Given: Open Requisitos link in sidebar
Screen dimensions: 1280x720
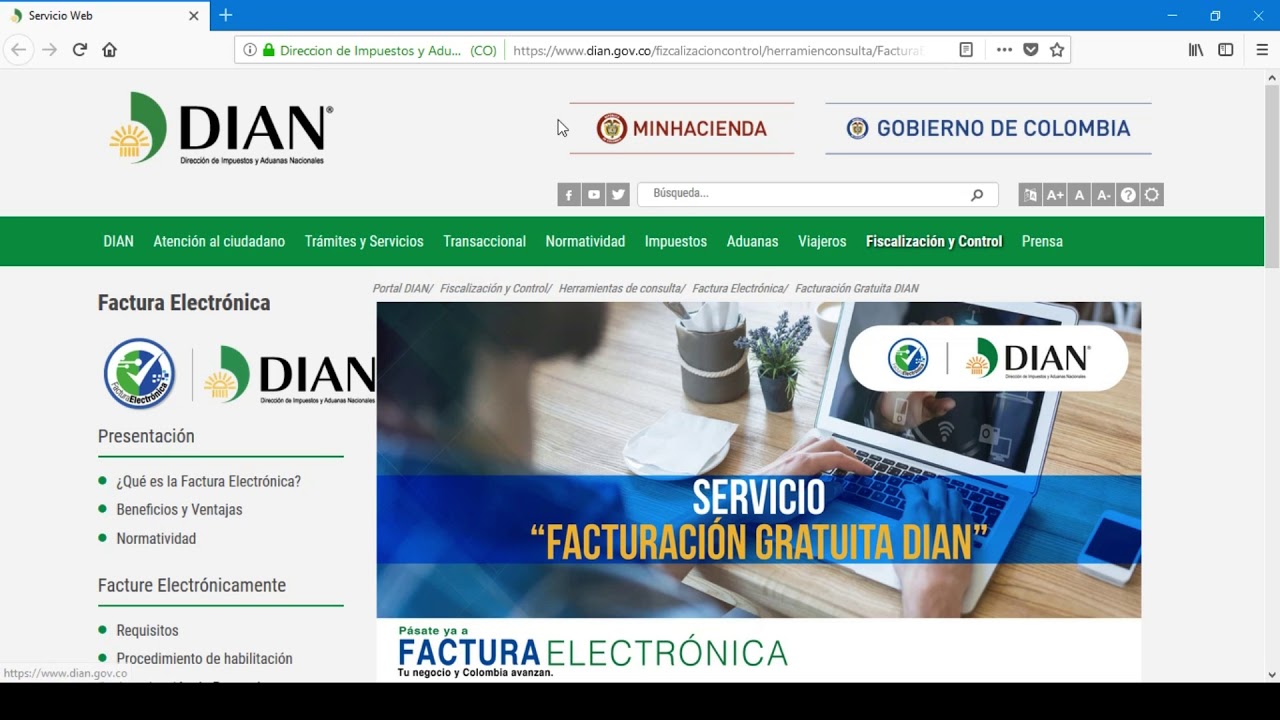Looking at the screenshot, I should [x=147, y=630].
